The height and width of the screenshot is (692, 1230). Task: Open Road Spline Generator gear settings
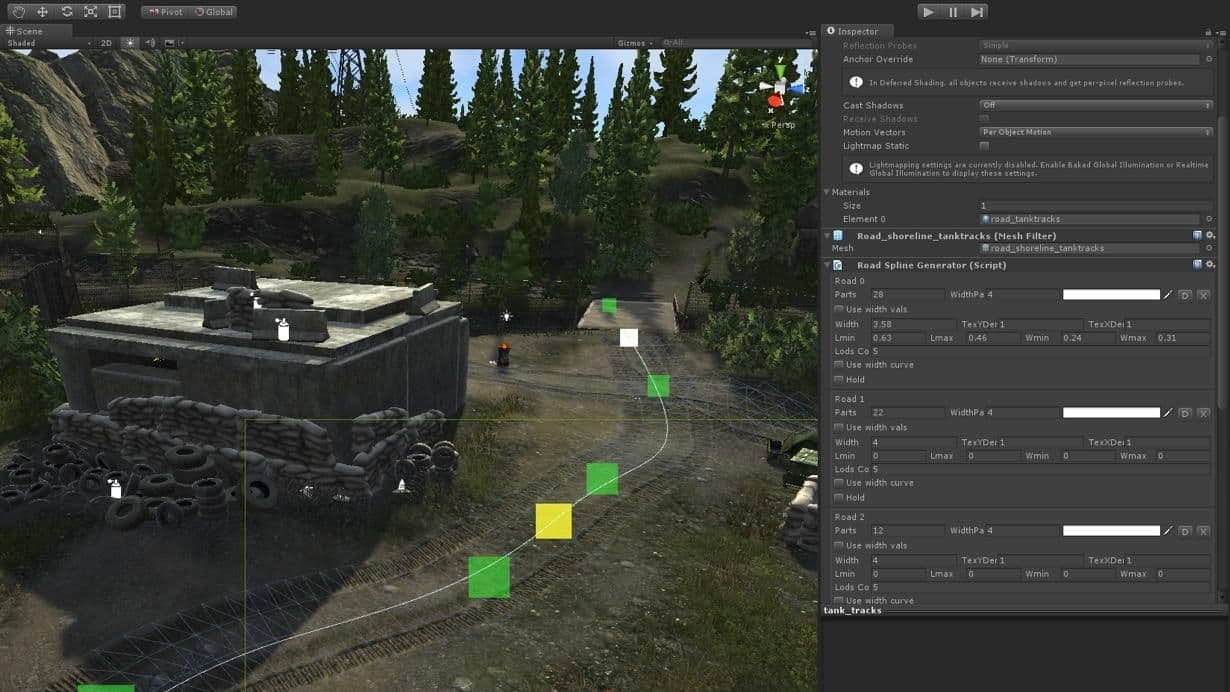coord(1210,265)
